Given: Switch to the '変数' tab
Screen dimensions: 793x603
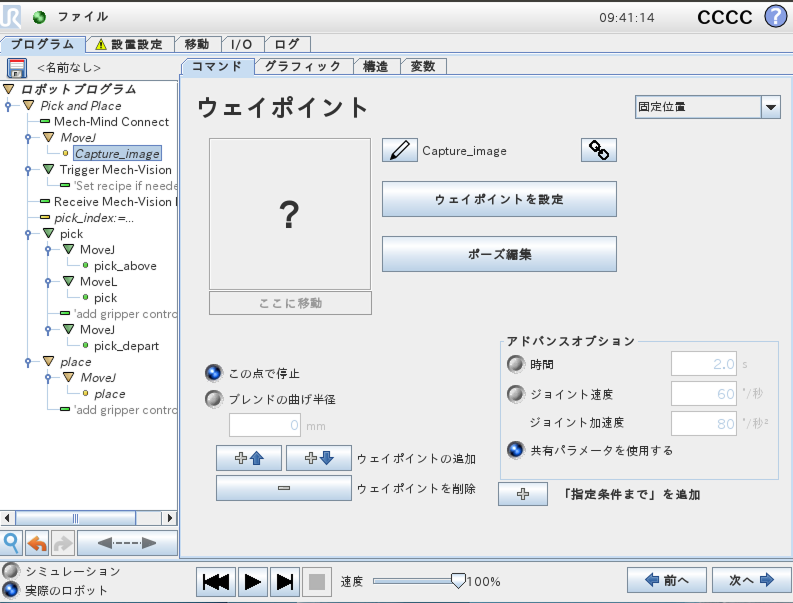Looking at the screenshot, I should 423,66.
